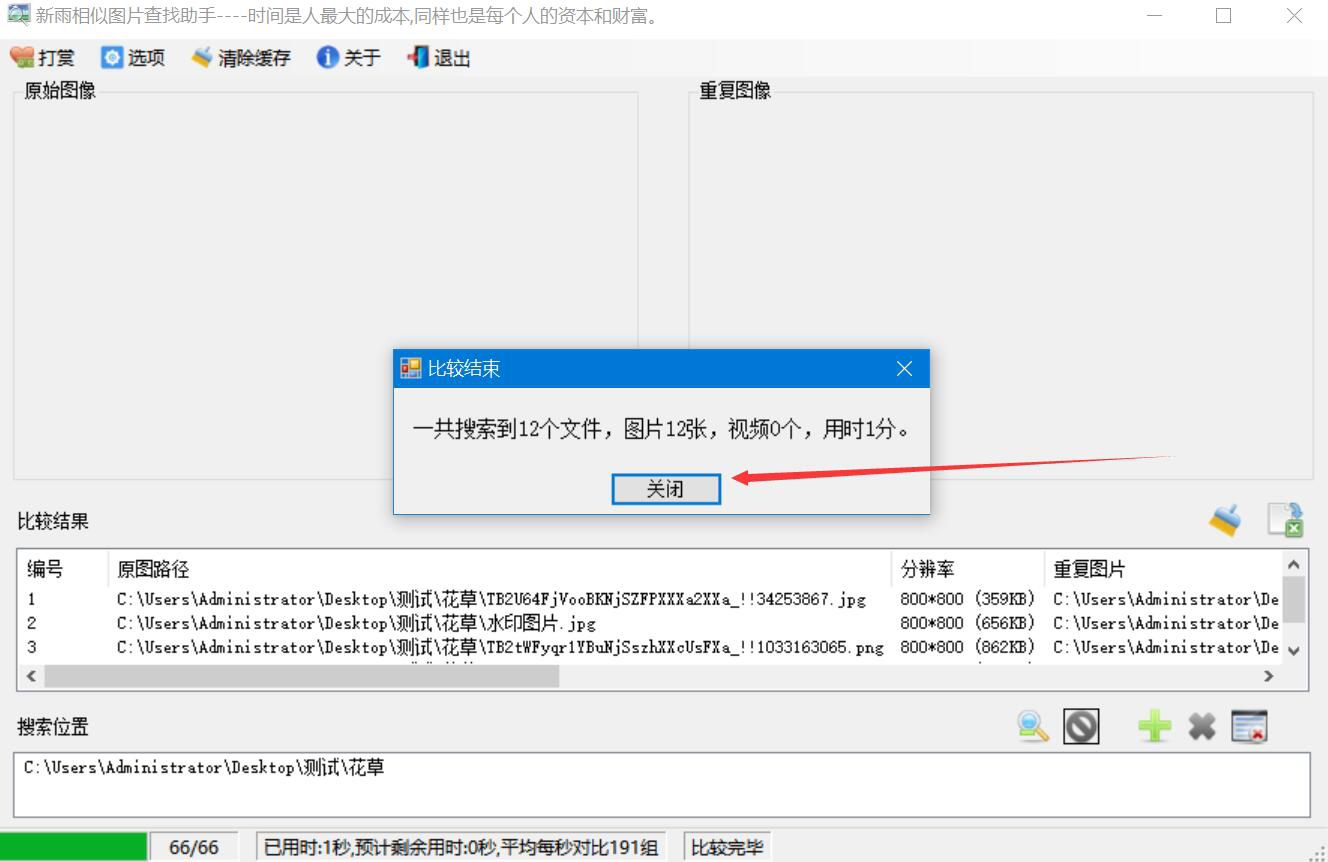Select the C:\Users\Administrator\Desktop\测试\花草 search path

point(204,768)
